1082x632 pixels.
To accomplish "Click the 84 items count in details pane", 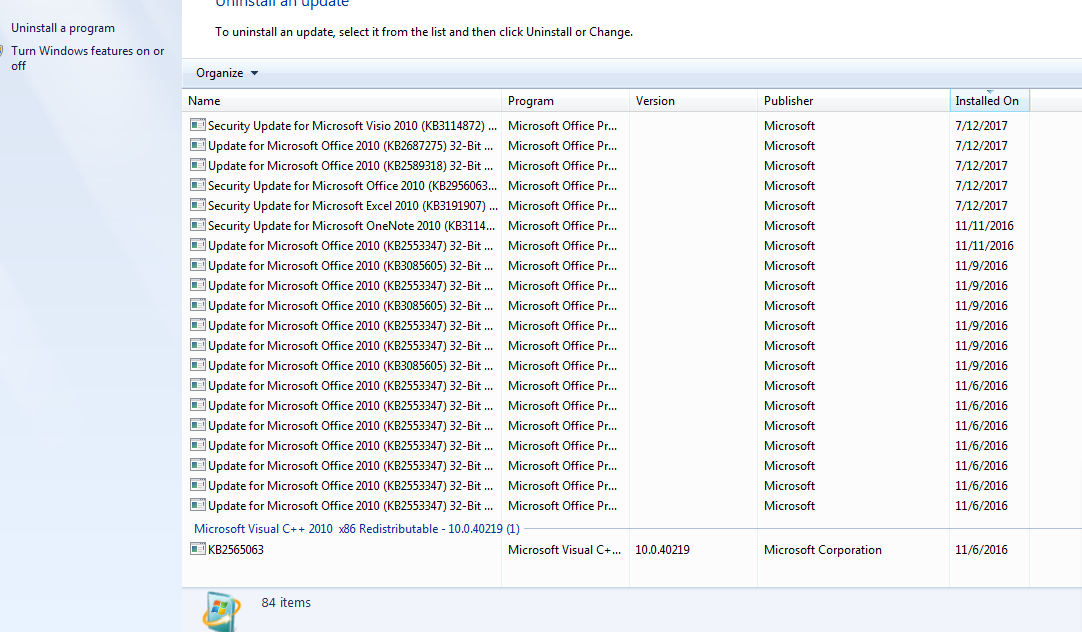I will [286, 602].
